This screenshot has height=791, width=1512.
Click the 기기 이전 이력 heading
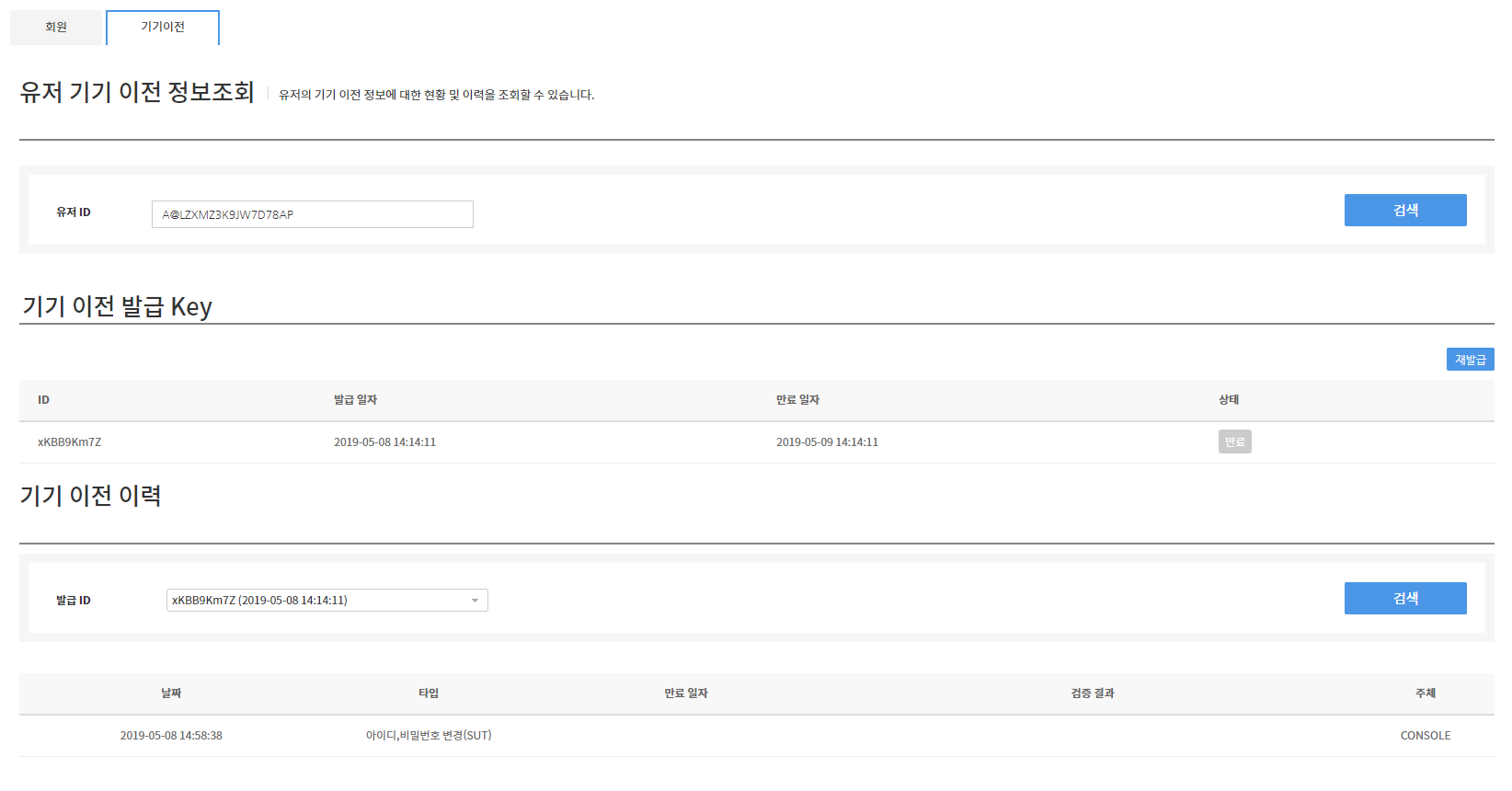pyautogui.click(x=91, y=496)
